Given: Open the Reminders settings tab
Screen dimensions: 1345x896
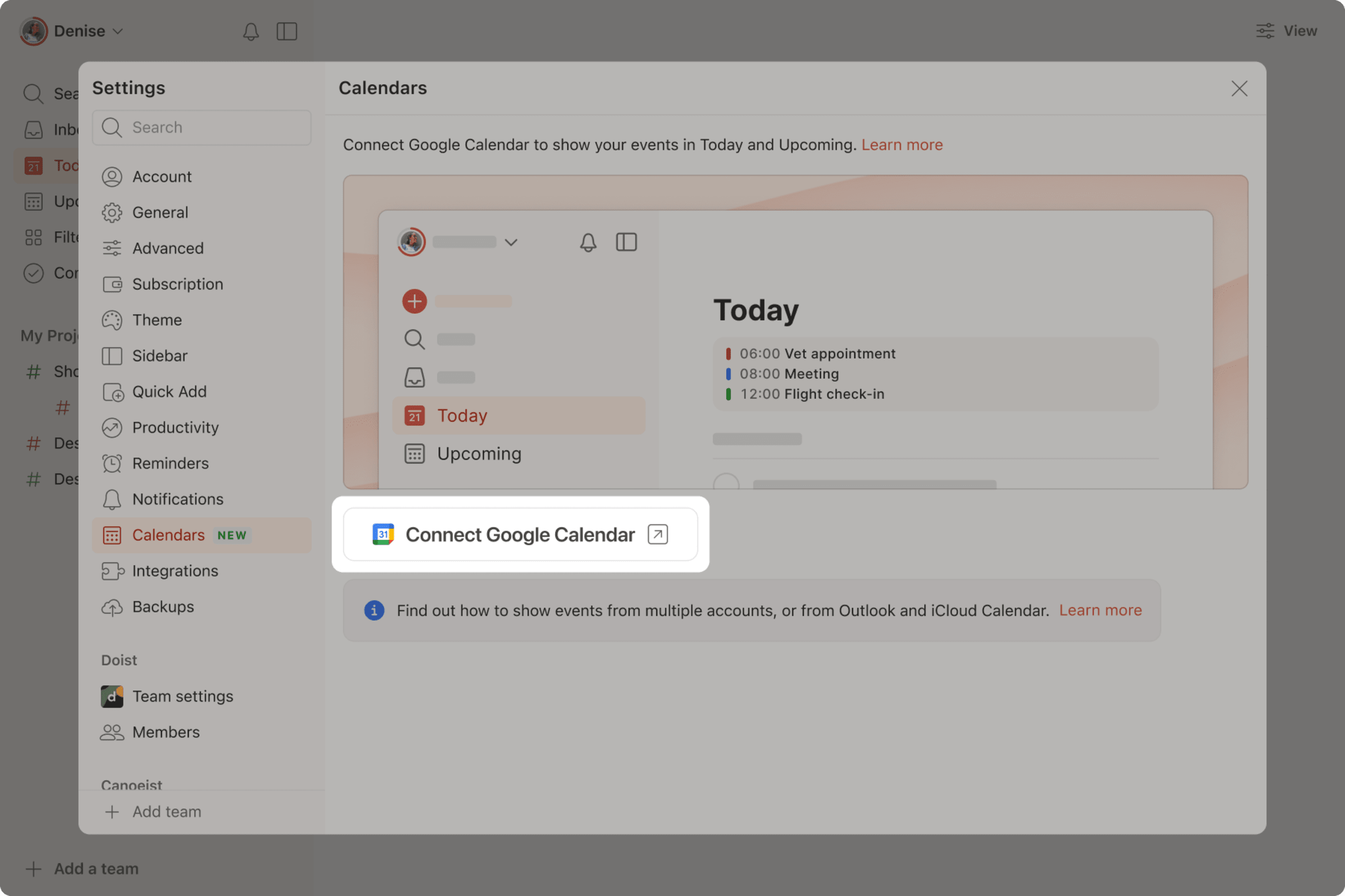Looking at the screenshot, I should coord(170,464).
